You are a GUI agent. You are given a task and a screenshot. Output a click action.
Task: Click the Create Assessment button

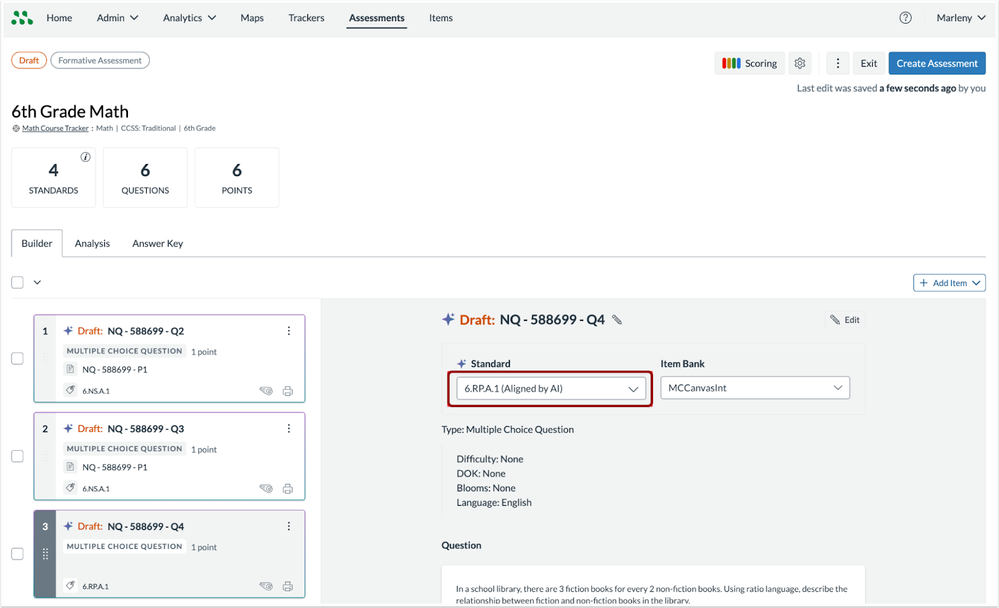coord(937,63)
